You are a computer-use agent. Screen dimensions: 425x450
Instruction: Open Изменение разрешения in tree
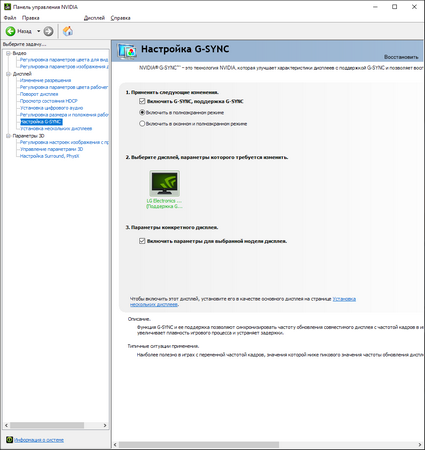(x=45, y=80)
